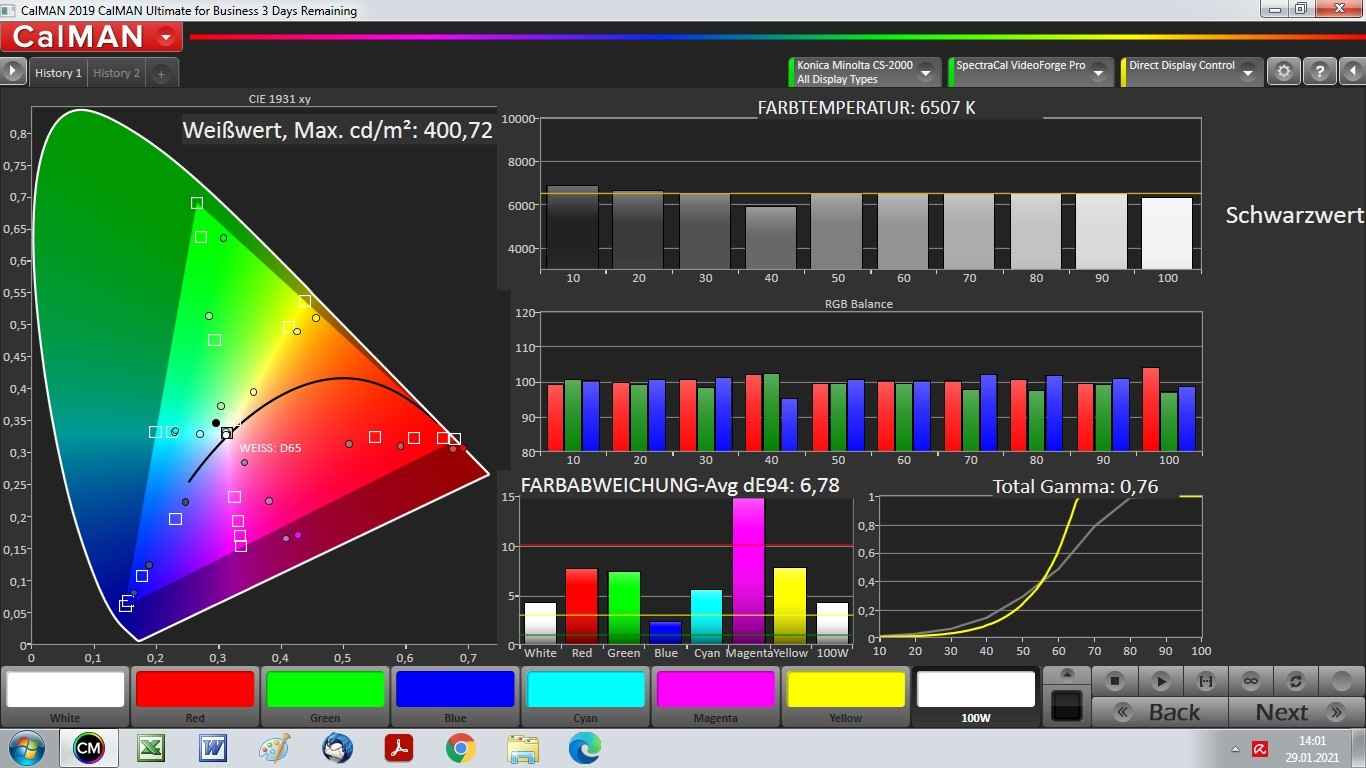Click the 100 gray bar in color temperature chart
Viewport: 1366px width, 768px height.
click(x=1167, y=233)
